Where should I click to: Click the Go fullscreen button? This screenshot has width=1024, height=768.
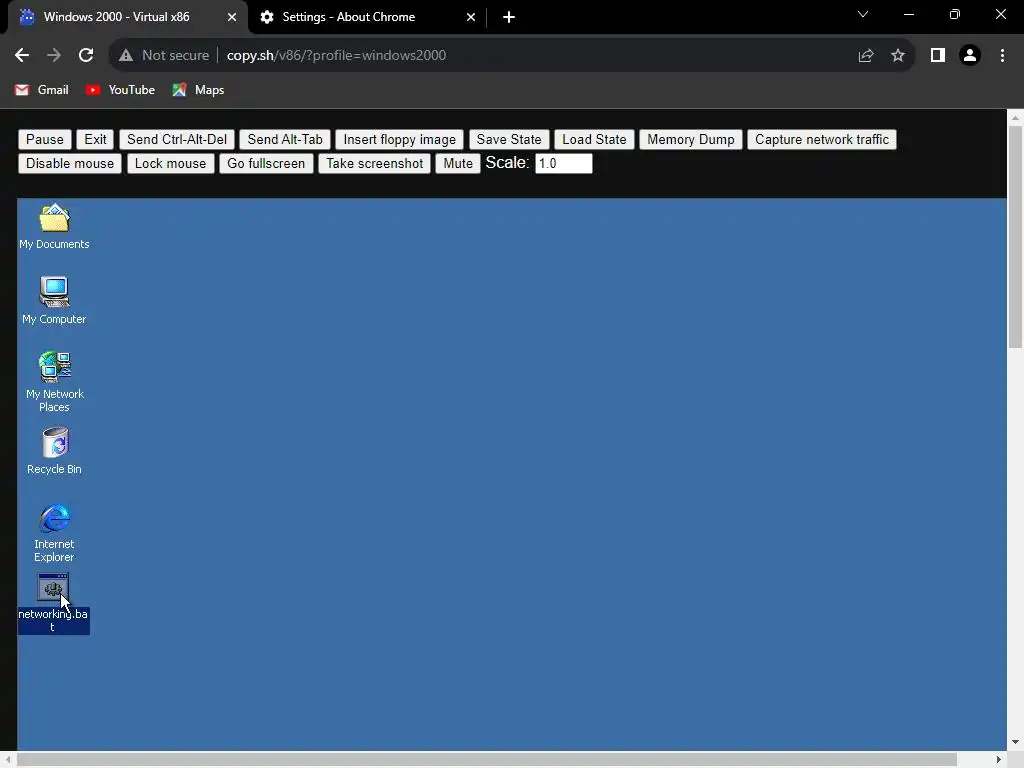[266, 164]
